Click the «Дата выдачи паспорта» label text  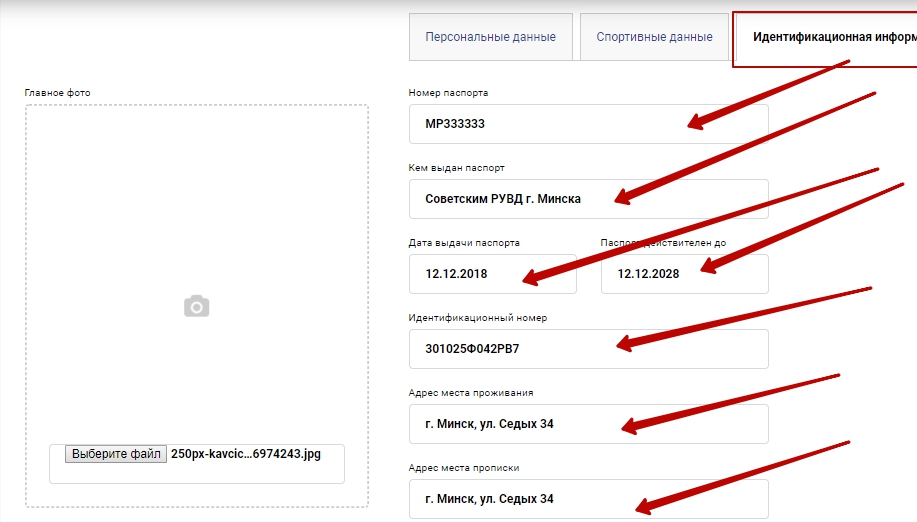pyautogui.click(x=464, y=243)
